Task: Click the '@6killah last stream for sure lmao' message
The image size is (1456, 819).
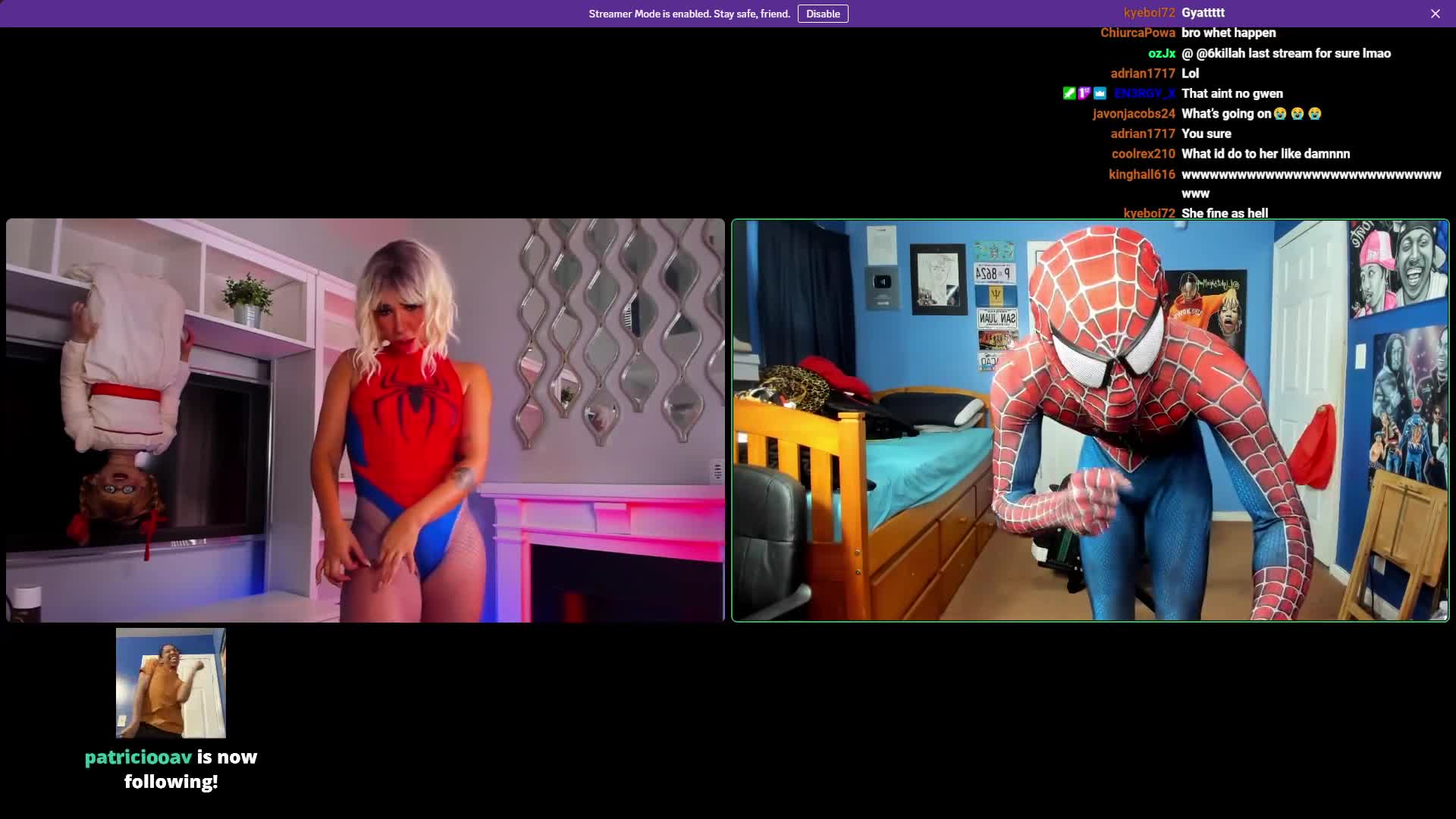Action: (1286, 53)
